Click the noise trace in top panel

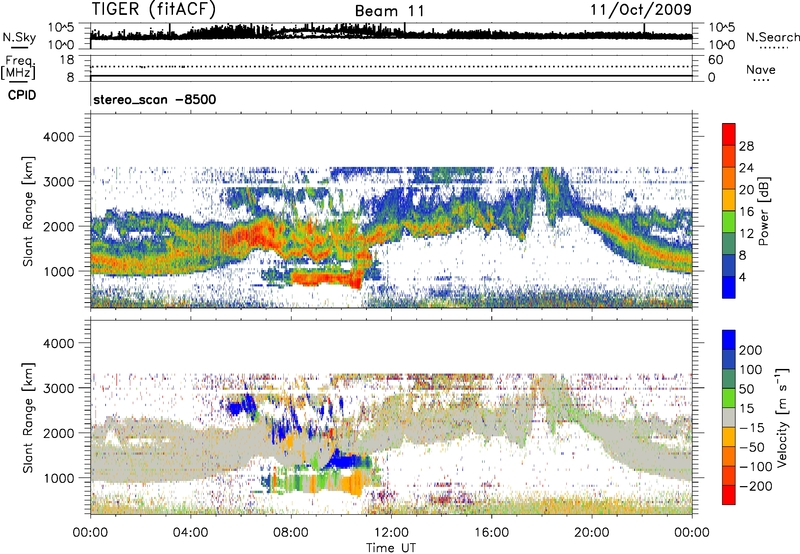point(391,33)
